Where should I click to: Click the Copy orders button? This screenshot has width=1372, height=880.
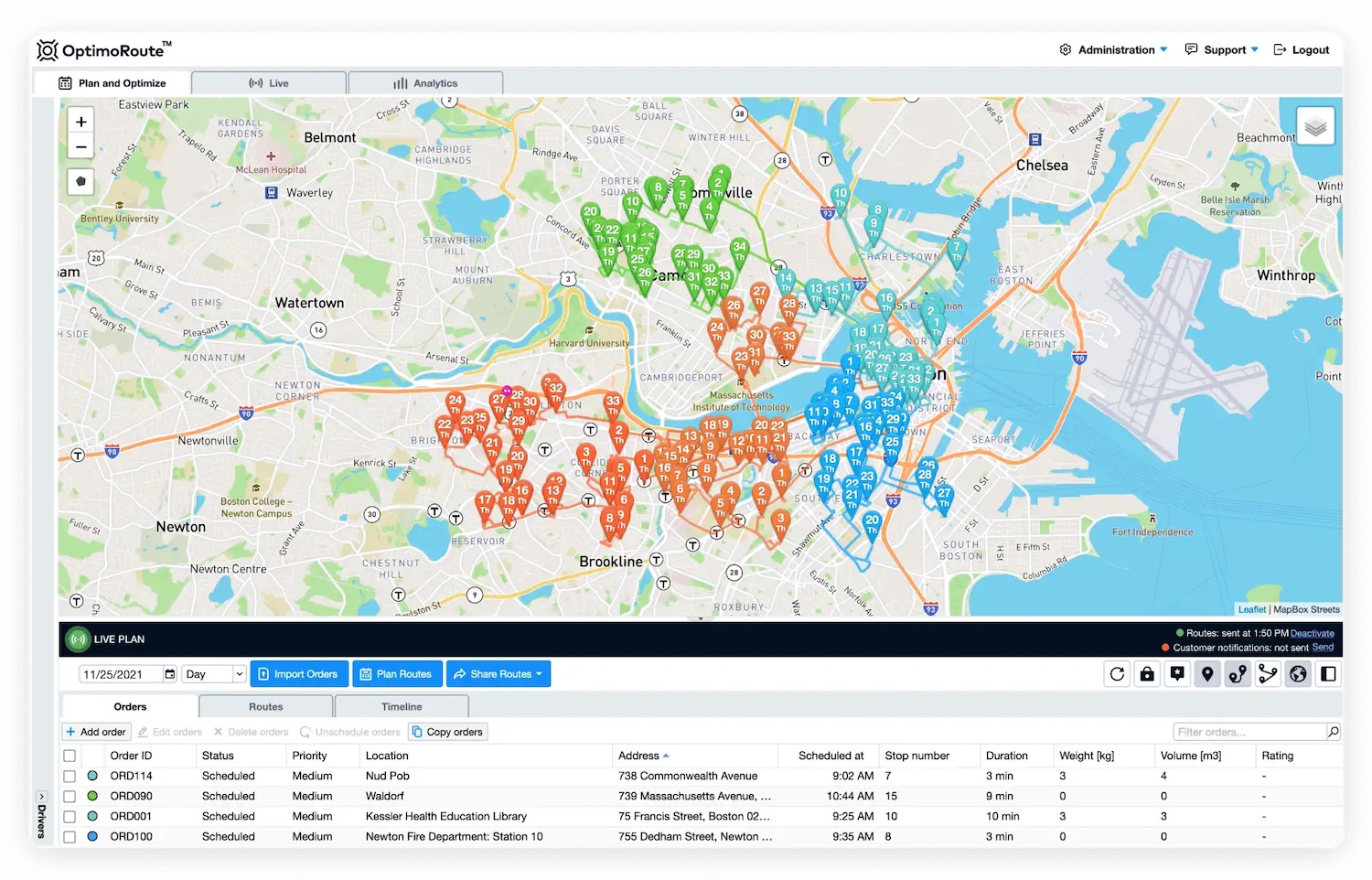tap(447, 732)
